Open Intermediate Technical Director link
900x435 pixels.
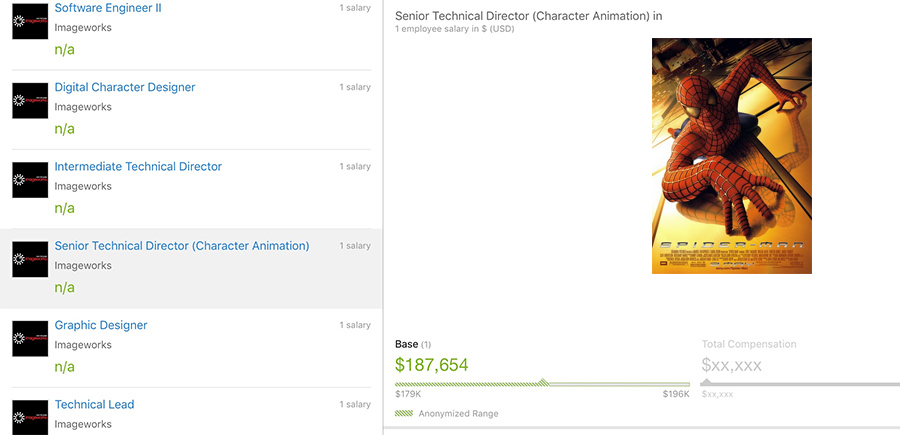(138, 166)
